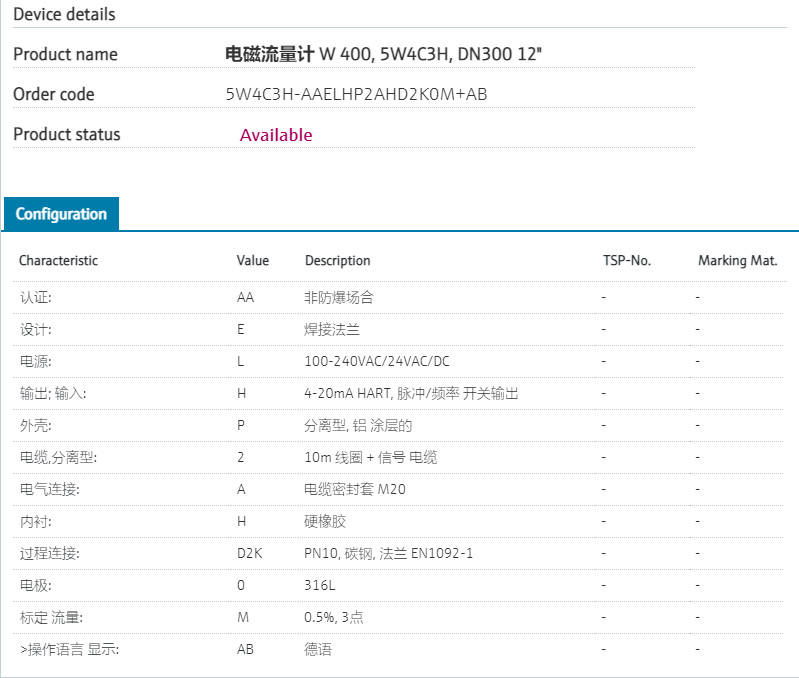Select the 0.5%, 3点 calibration description
This screenshot has width=799, height=678.
[x=333, y=618]
